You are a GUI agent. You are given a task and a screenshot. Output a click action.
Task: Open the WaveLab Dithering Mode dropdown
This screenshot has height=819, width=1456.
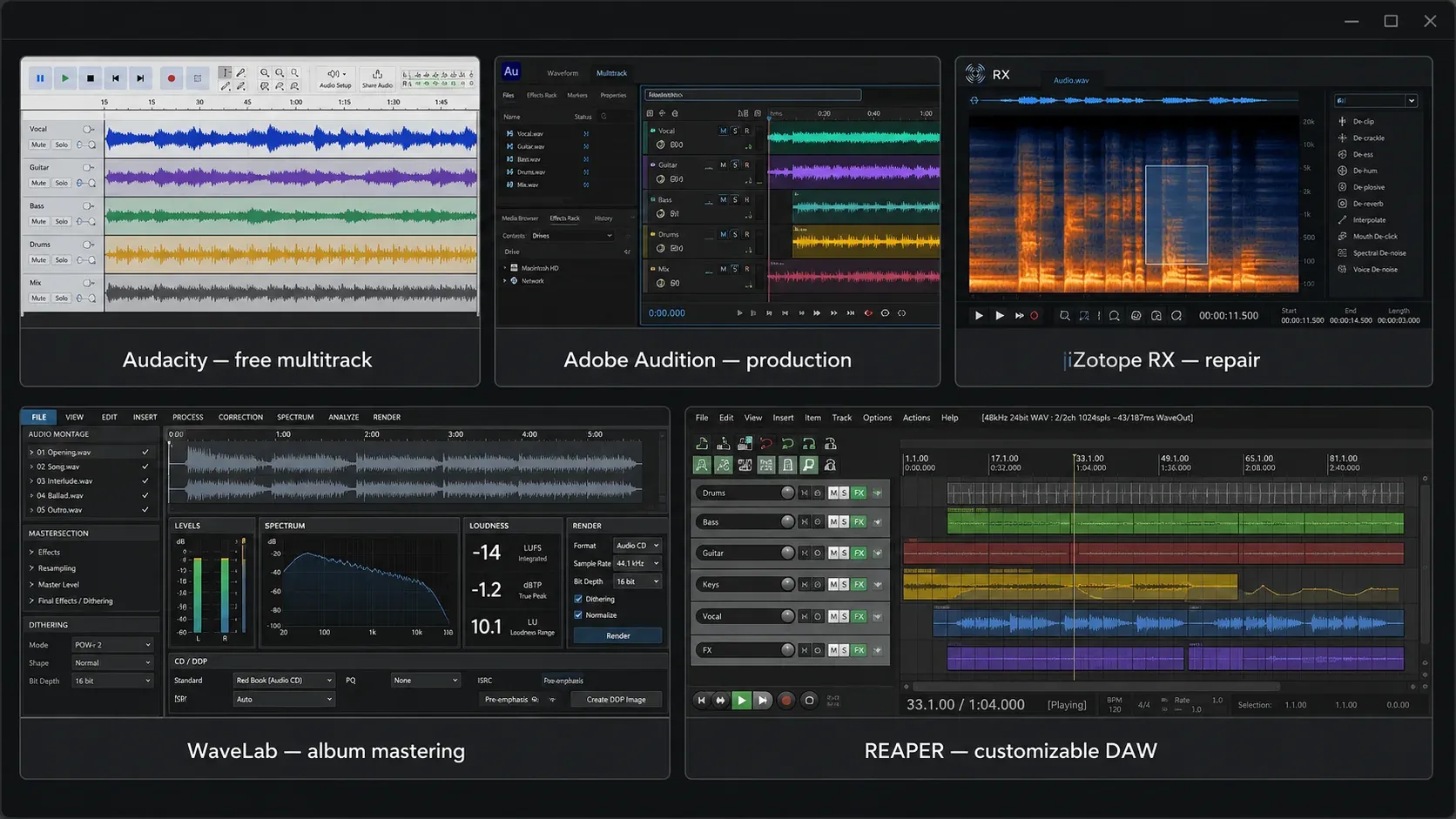pos(113,645)
